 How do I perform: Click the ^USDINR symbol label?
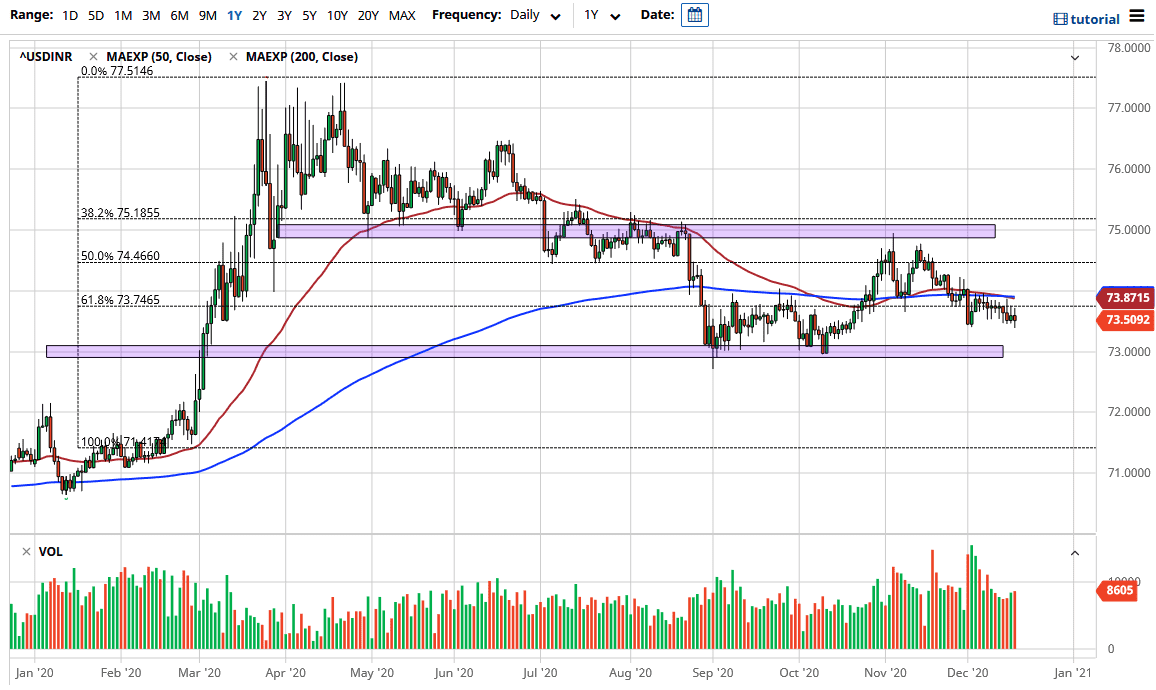(44, 57)
